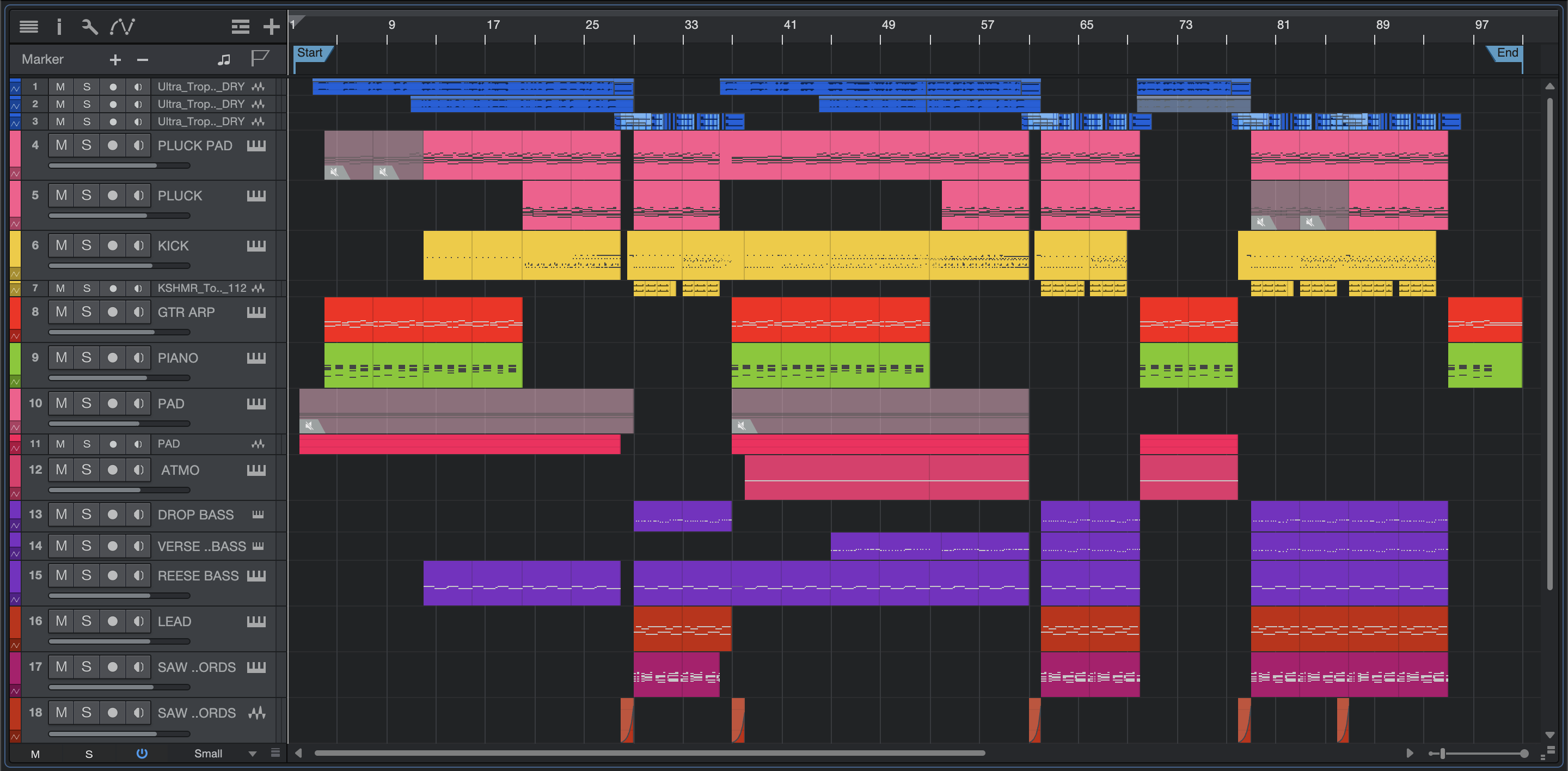
Task: Mute the KICK track
Action: (x=62, y=245)
